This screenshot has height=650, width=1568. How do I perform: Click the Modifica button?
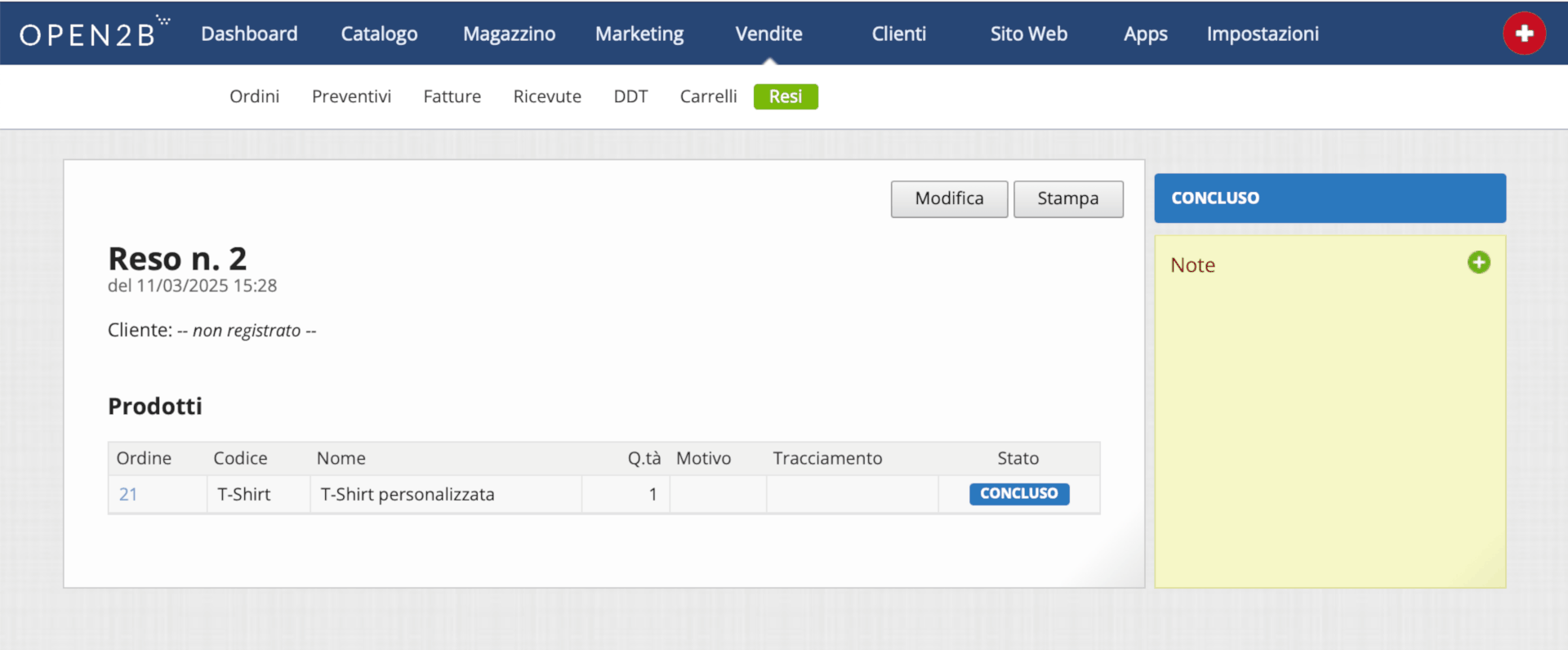(949, 198)
